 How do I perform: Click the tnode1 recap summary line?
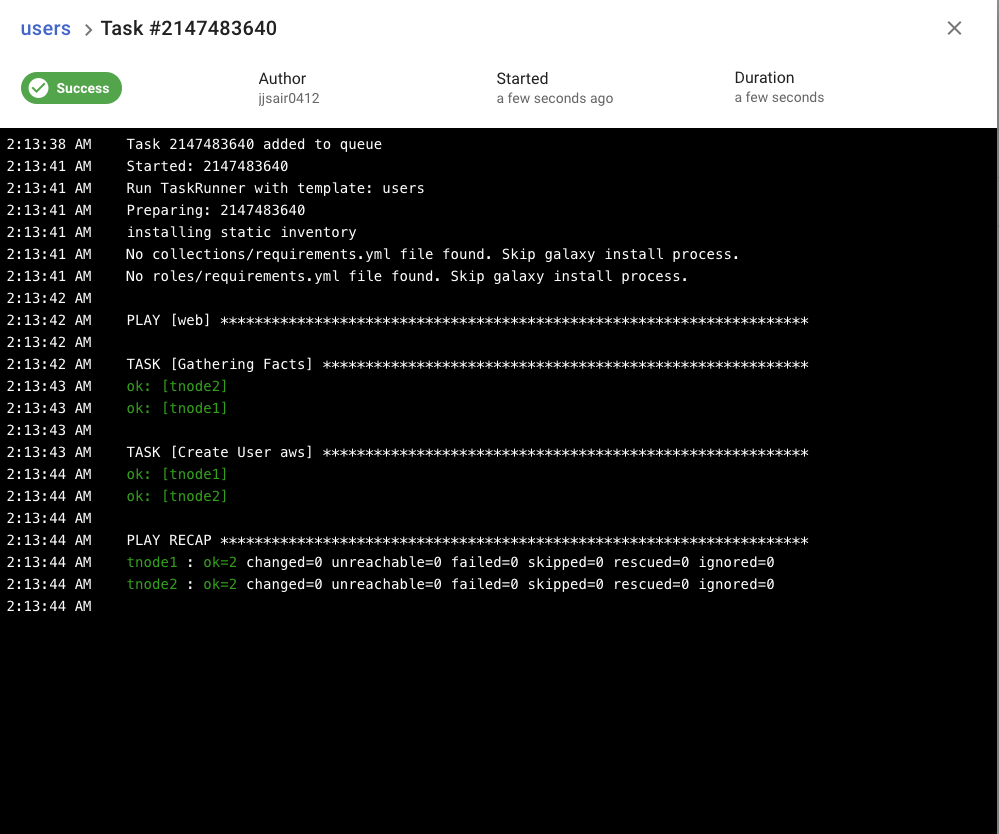(450, 562)
